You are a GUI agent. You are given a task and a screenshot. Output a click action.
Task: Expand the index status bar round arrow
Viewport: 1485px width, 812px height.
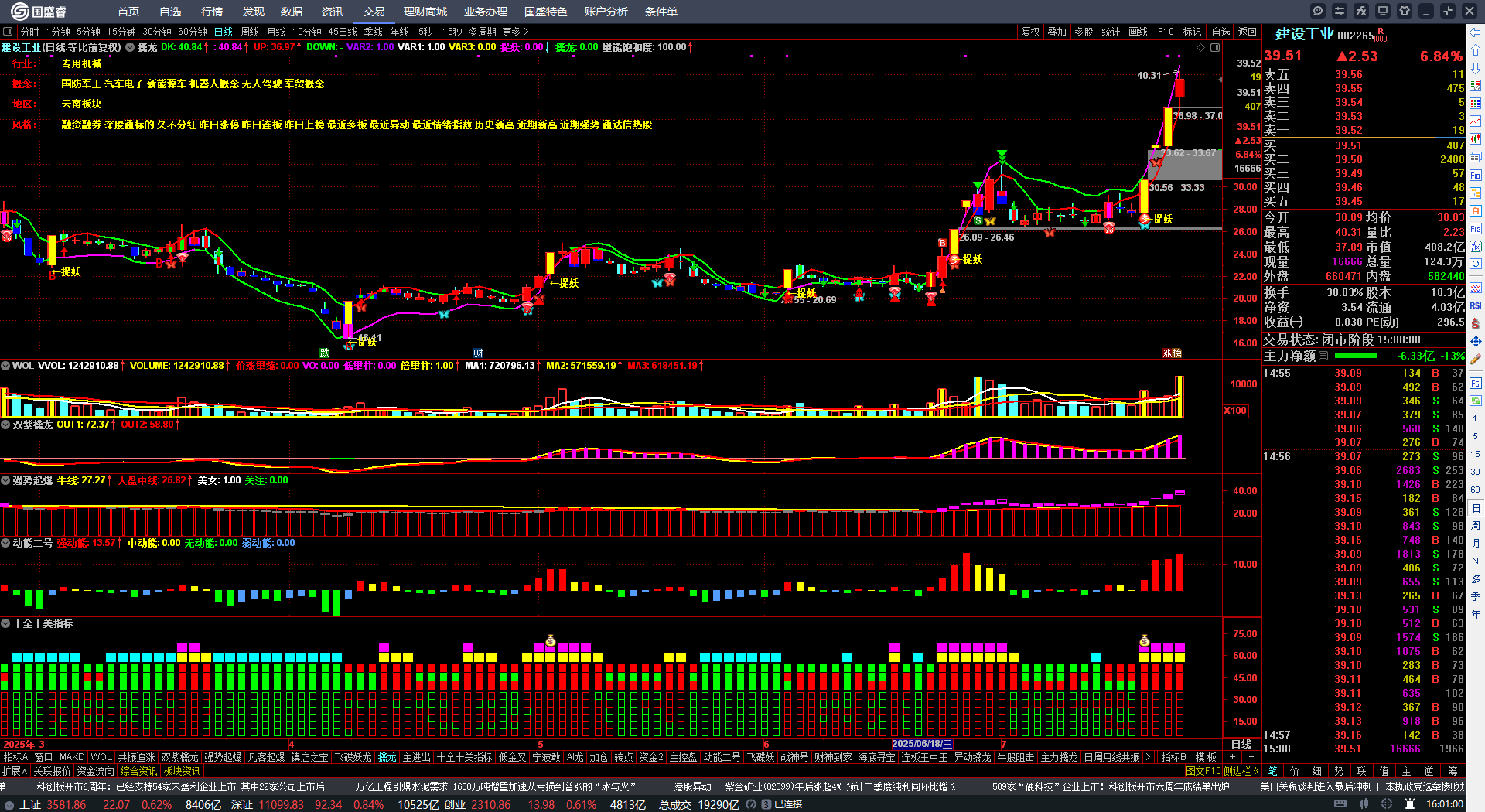[9, 804]
